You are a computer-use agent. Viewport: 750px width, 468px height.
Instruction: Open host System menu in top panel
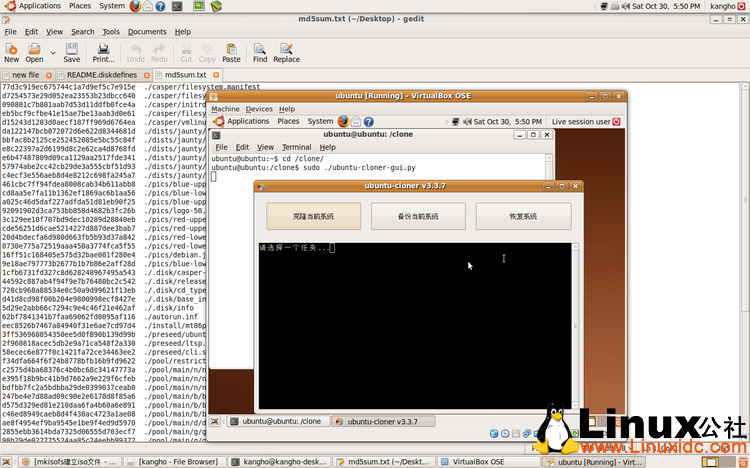click(112, 6)
